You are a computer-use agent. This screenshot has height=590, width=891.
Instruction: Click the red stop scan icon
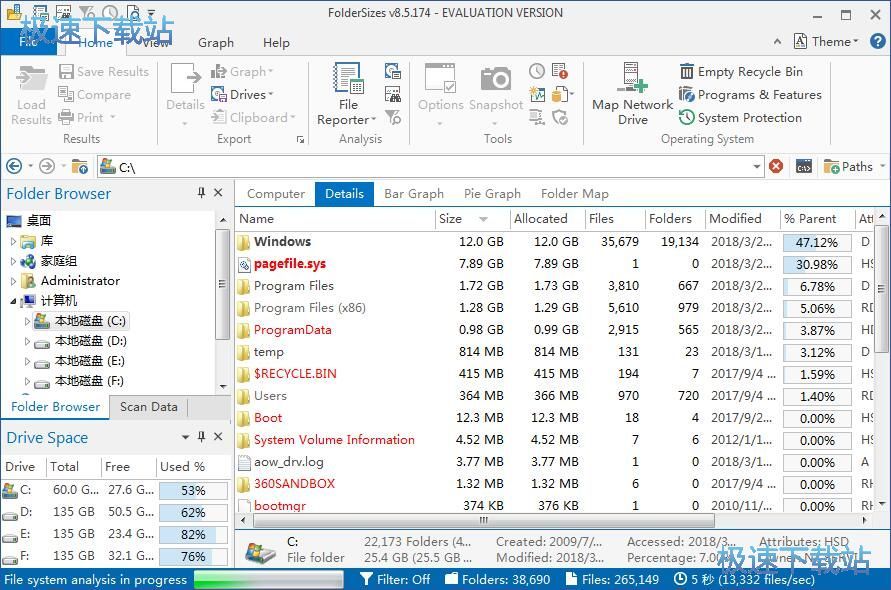coord(776,167)
